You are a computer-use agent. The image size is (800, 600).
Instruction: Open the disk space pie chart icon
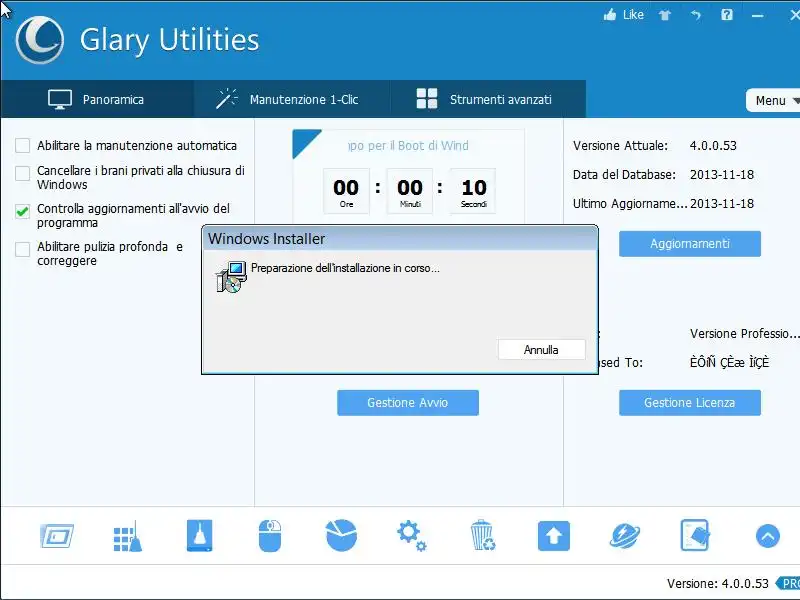tap(341, 536)
